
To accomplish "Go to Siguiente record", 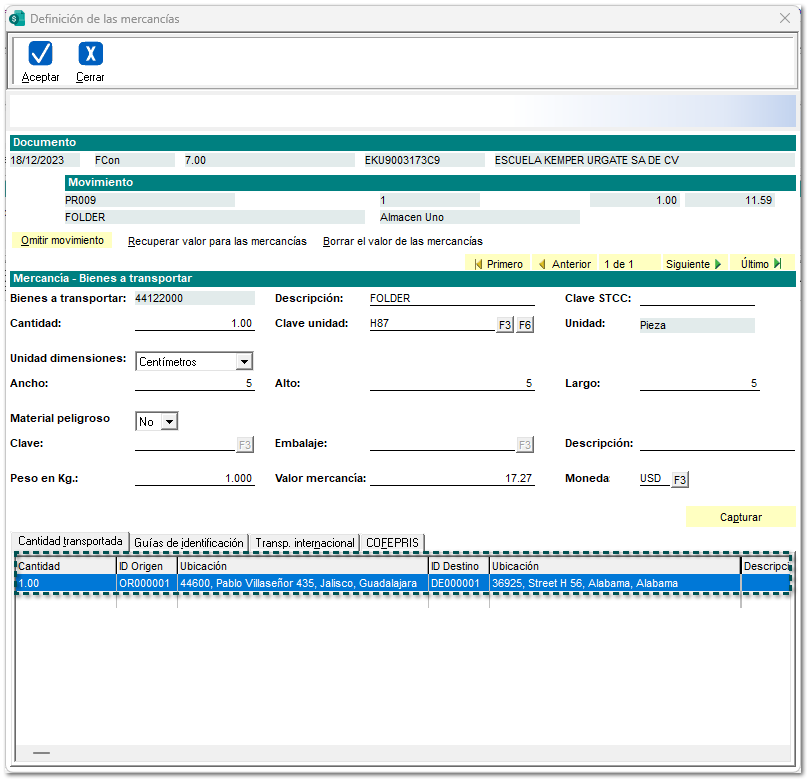I will 693,264.
